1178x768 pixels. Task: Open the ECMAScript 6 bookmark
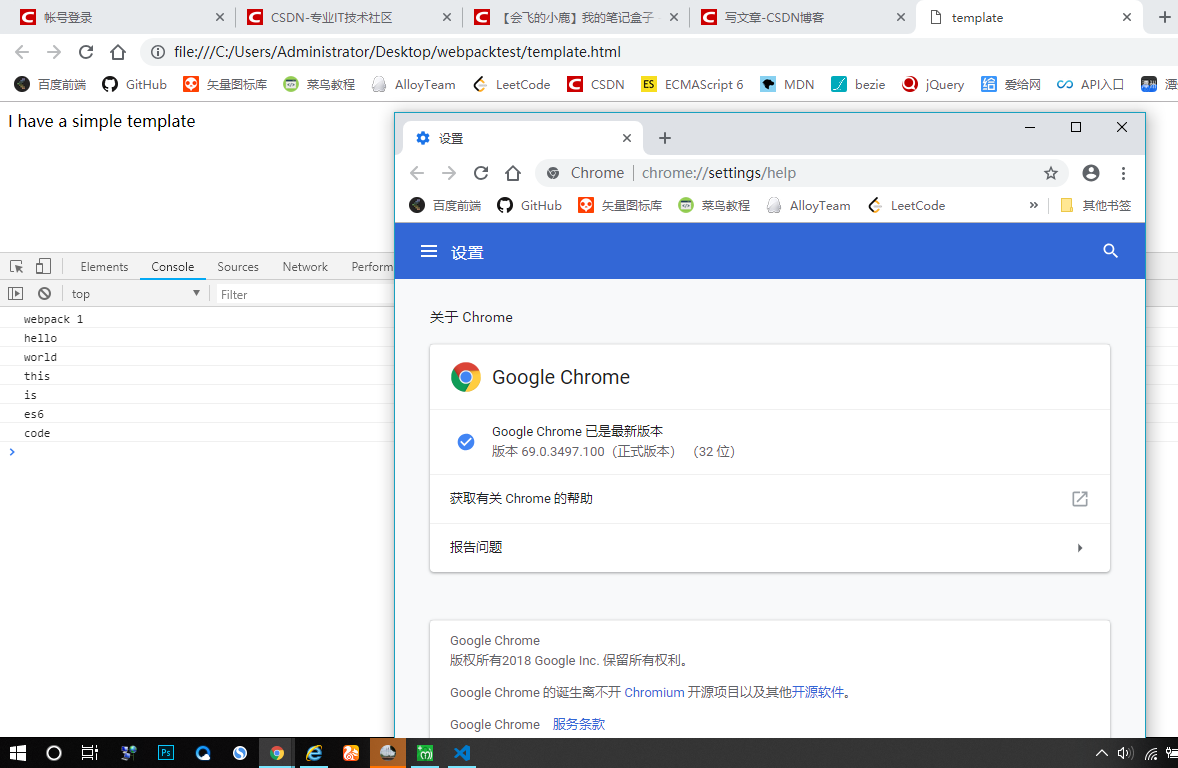tap(692, 84)
